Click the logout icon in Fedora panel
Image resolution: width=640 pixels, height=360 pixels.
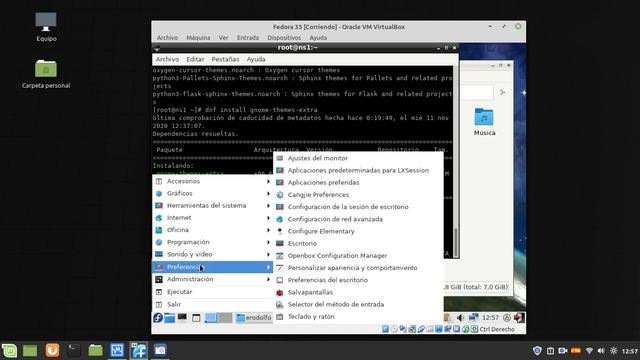pyautogui.click(x=519, y=318)
